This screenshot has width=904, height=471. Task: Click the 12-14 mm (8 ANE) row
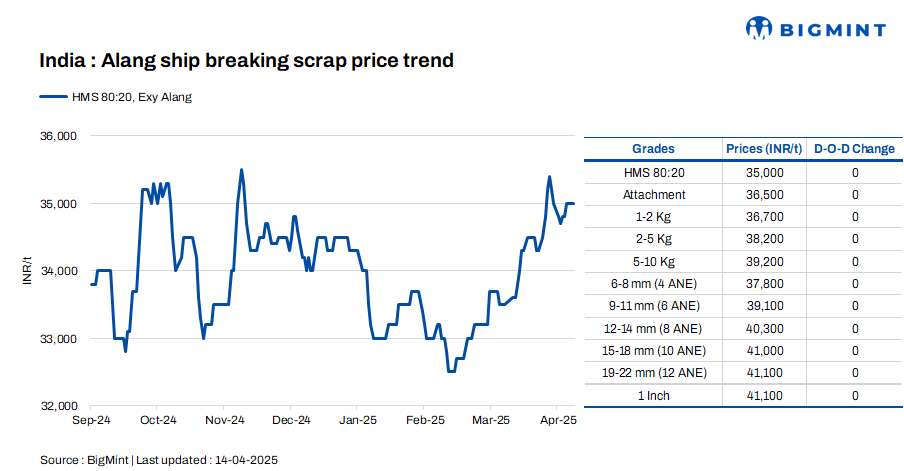click(x=654, y=329)
